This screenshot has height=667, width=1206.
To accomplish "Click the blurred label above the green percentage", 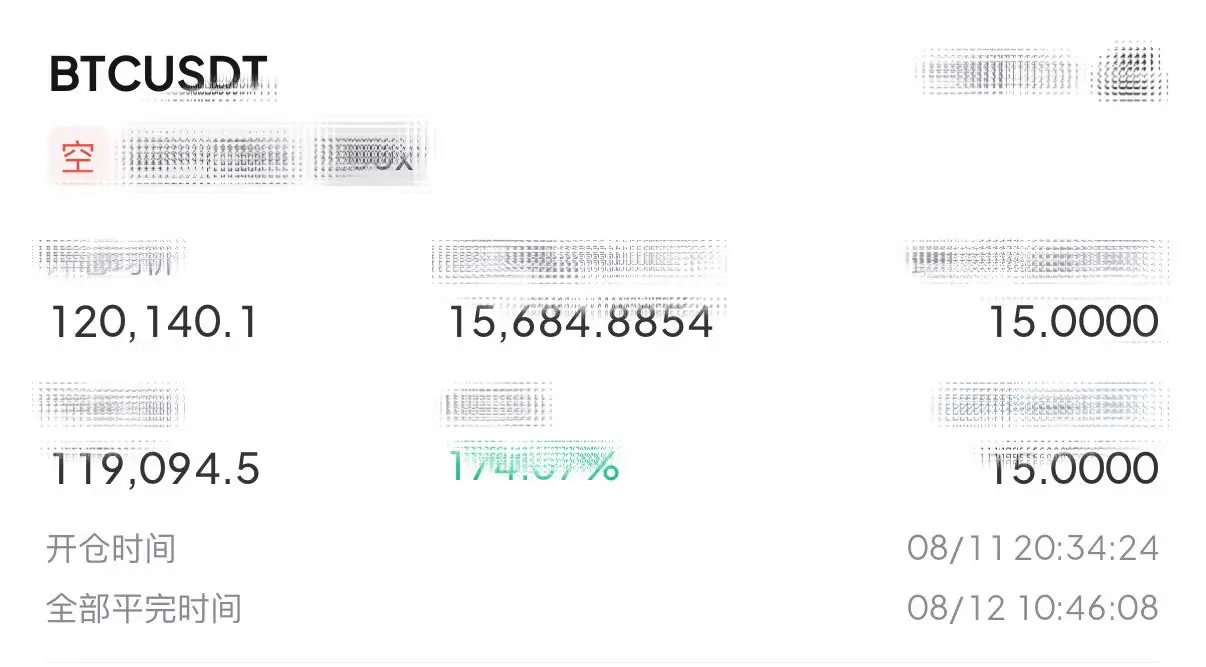I will (x=497, y=404).
